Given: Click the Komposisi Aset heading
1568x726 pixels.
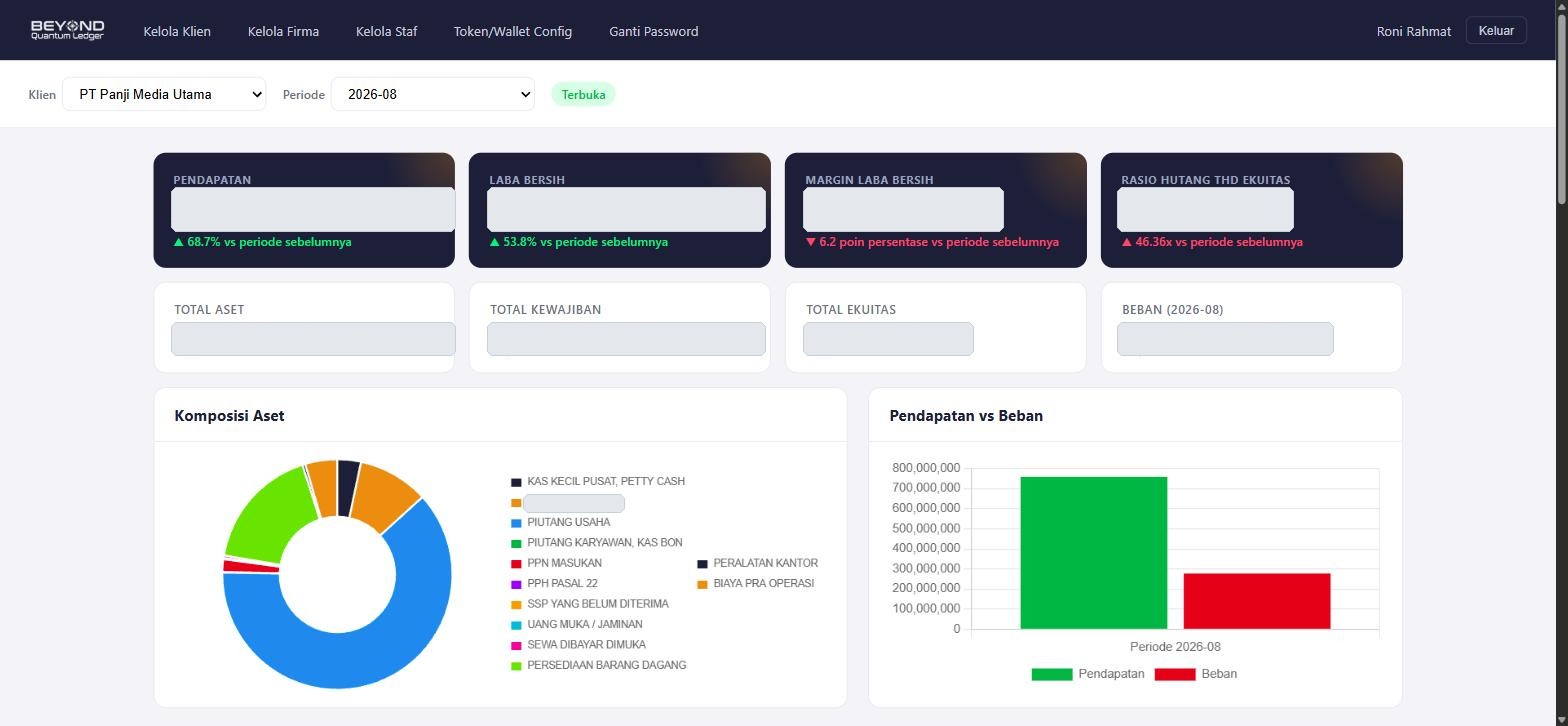Looking at the screenshot, I should (229, 416).
